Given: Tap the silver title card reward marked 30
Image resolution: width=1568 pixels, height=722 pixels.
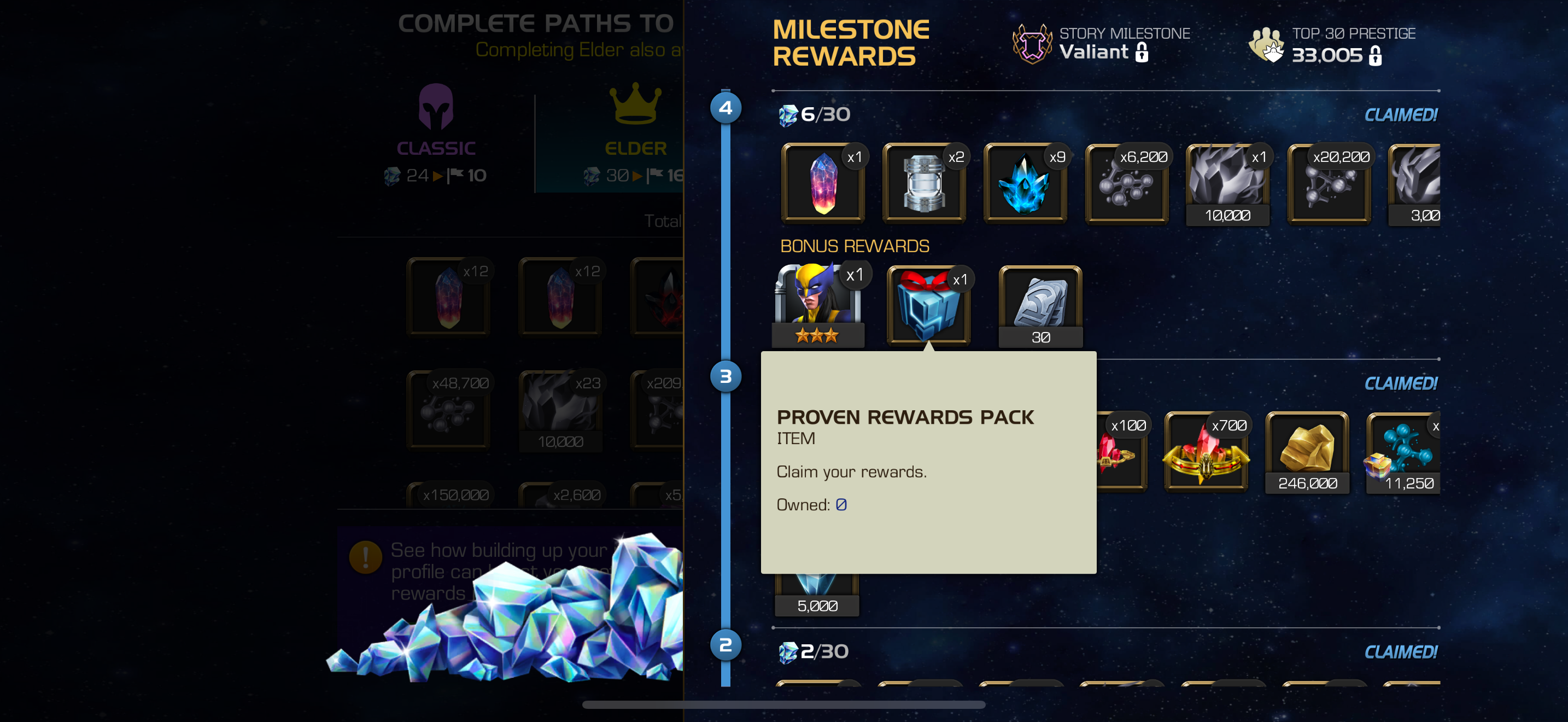Looking at the screenshot, I should [1040, 306].
